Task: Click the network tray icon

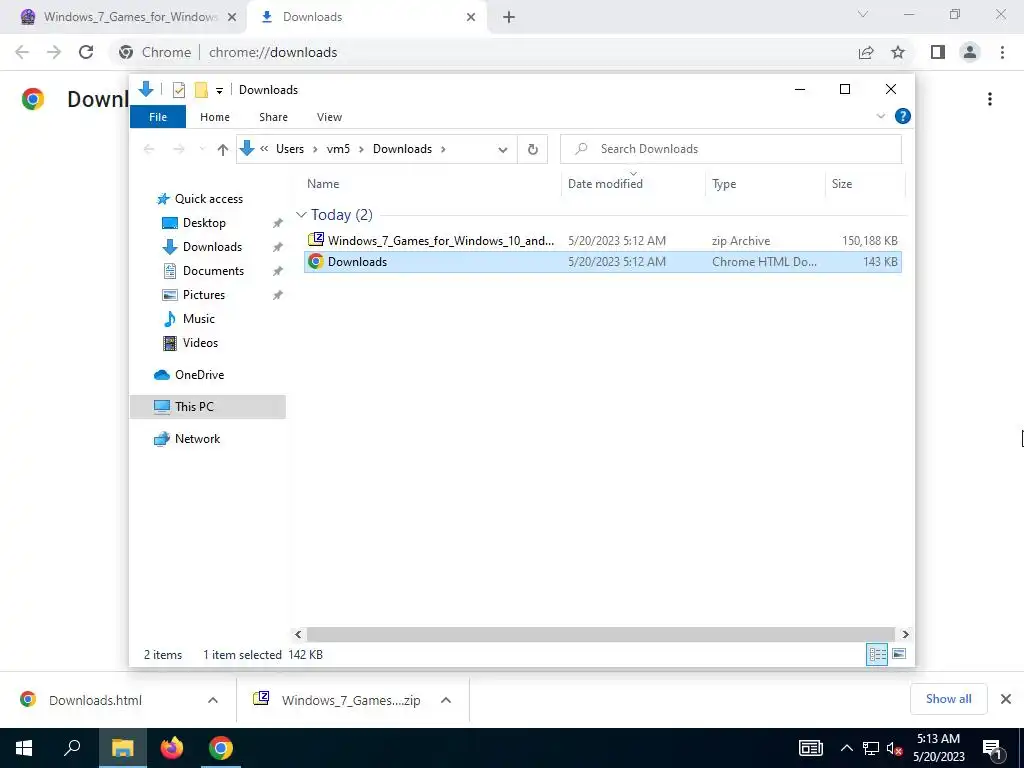Action: (x=871, y=748)
